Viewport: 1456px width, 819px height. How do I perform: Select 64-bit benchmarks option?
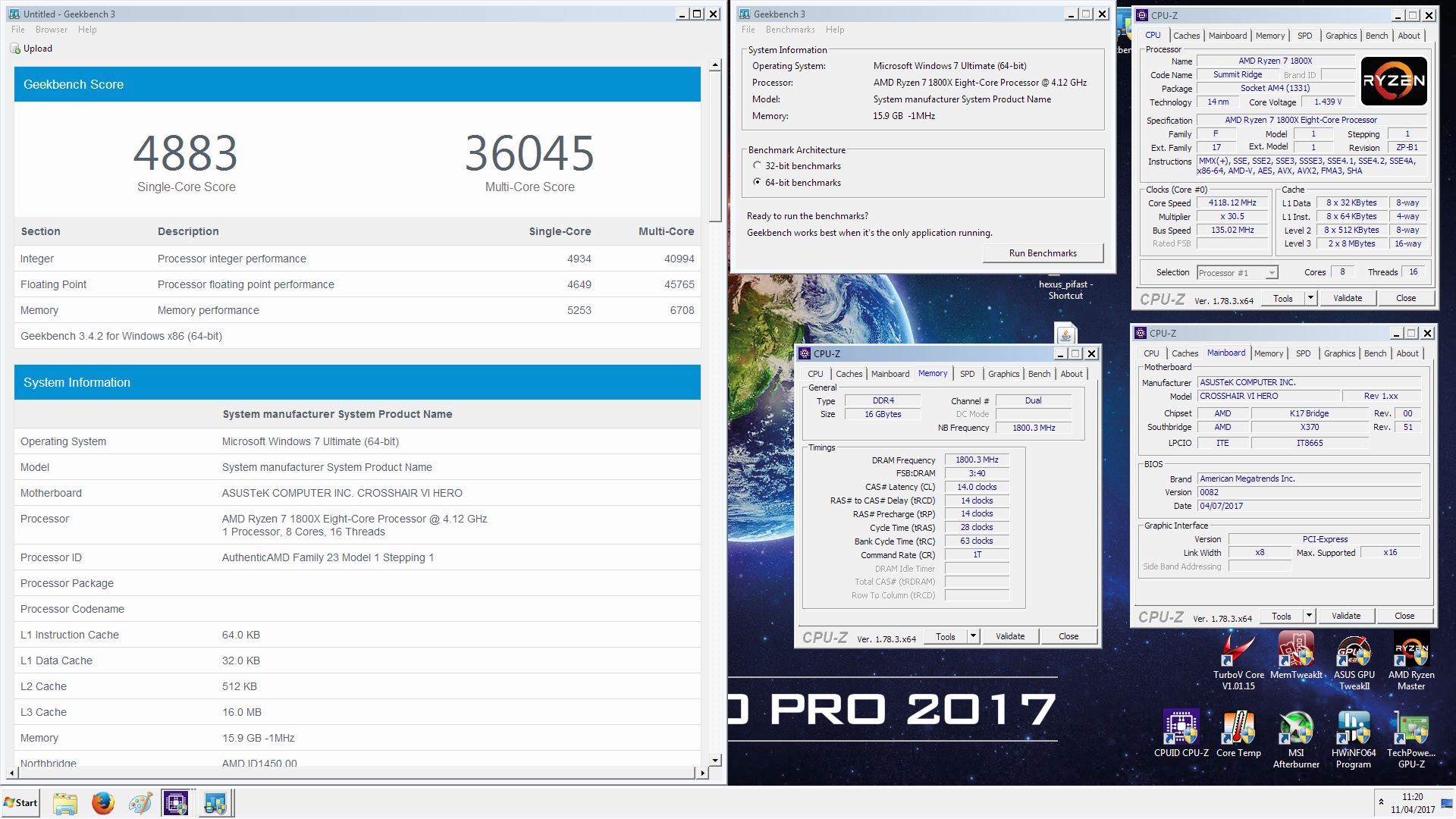click(x=757, y=183)
